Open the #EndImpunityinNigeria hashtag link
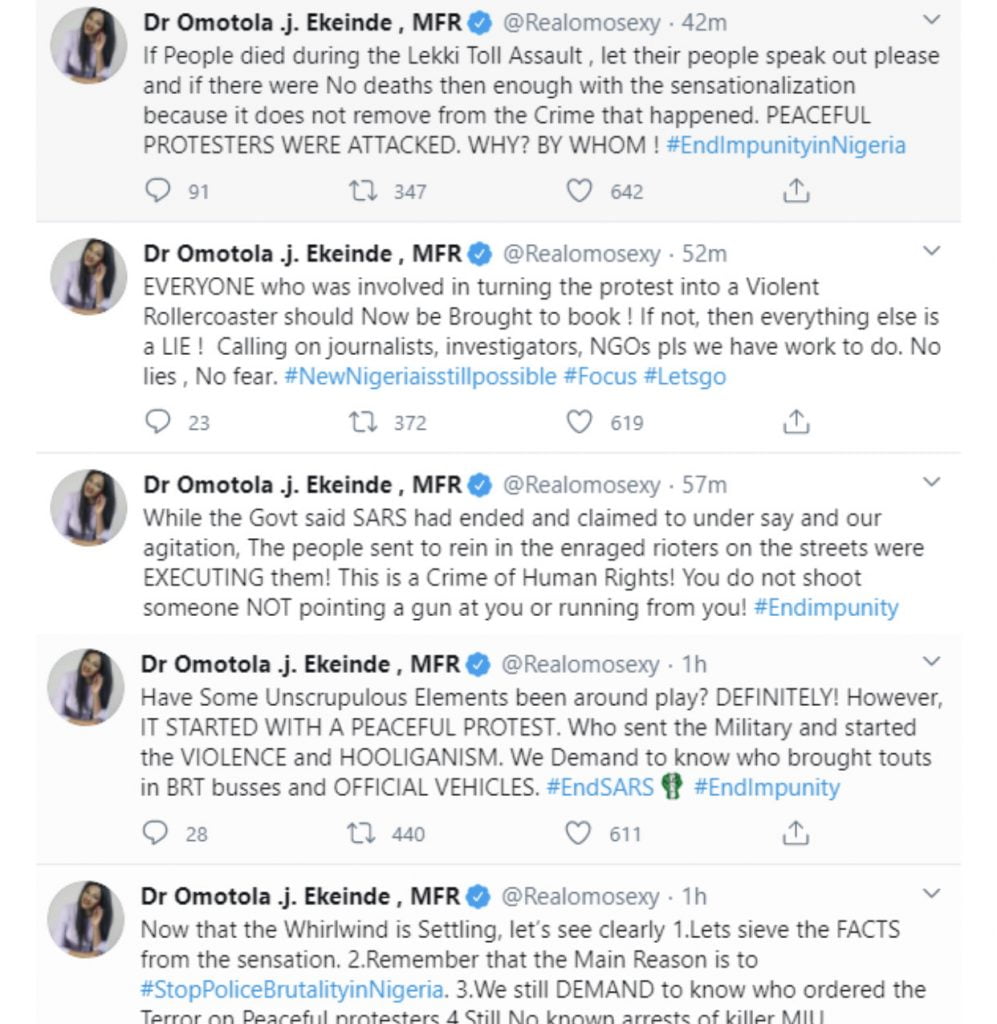 pyautogui.click(x=785, y=144)
